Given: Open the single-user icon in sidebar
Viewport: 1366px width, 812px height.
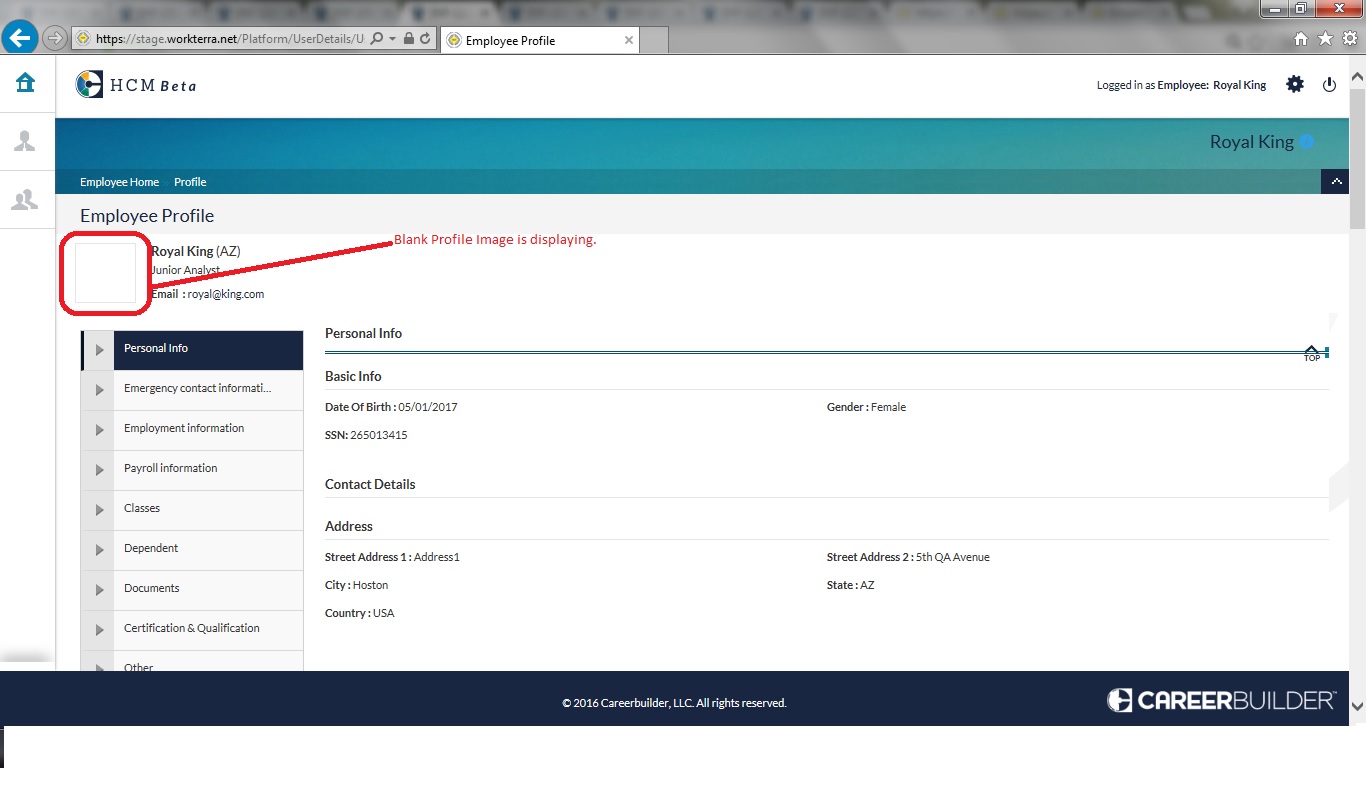Looking at the screenshot, I should pos(25,141).
